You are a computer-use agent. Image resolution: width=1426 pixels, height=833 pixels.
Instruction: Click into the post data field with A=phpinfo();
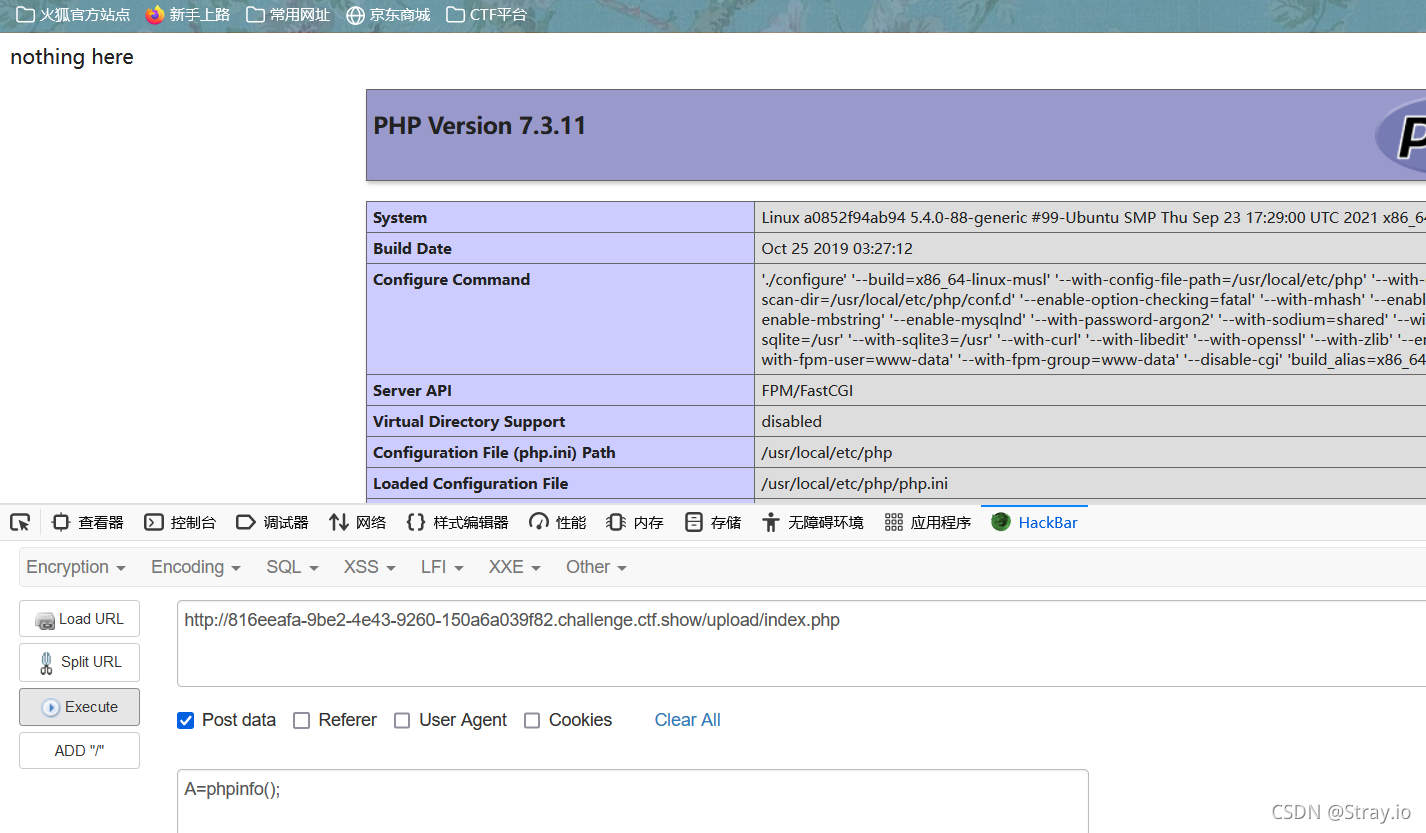tap(632, 800)
